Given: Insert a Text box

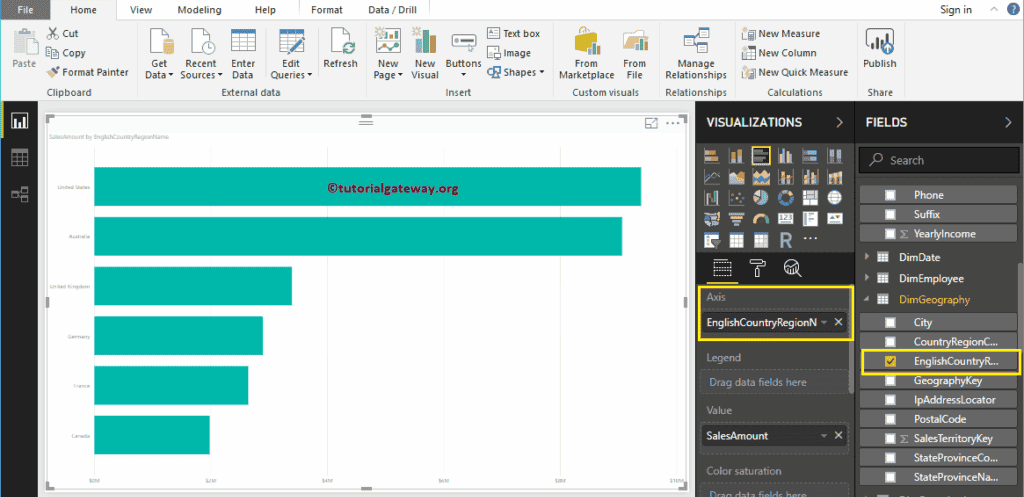Looking at the screenshot, I should [513, 33].
